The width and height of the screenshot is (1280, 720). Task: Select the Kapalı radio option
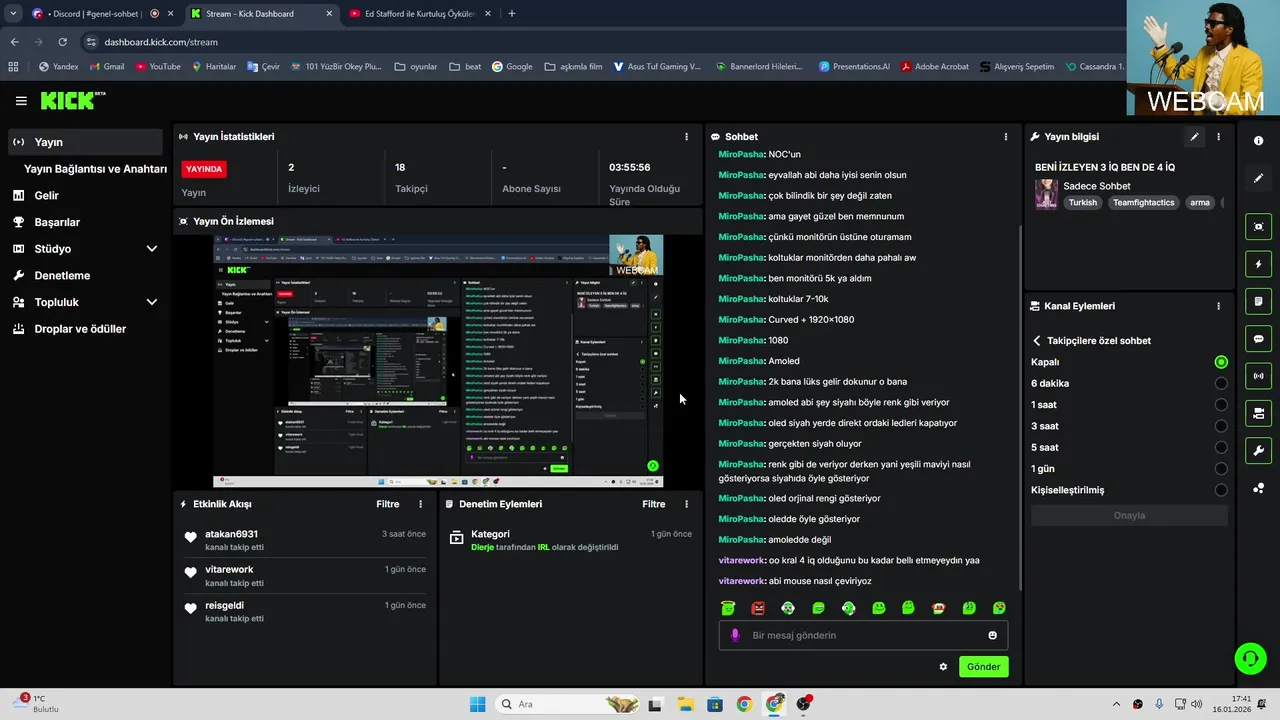[x=1221, y=362]
